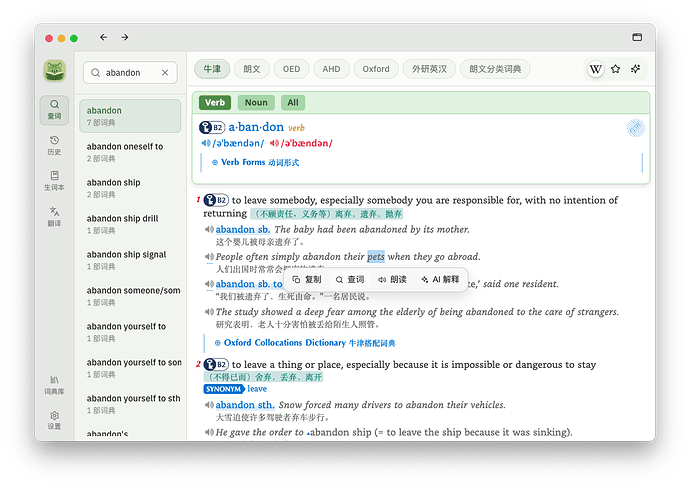The width and height of the screenshot is (690, 487).
Task: Show All parts of speech
Action: click(x=293, y=103)
